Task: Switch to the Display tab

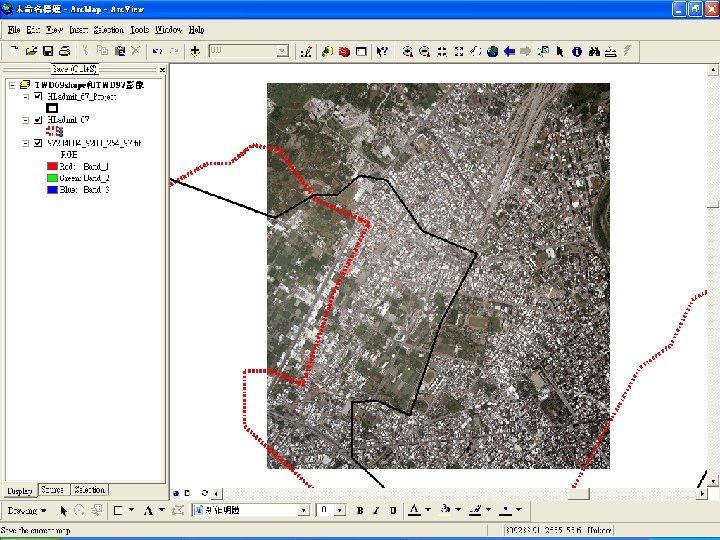Action: pos(20,490)
